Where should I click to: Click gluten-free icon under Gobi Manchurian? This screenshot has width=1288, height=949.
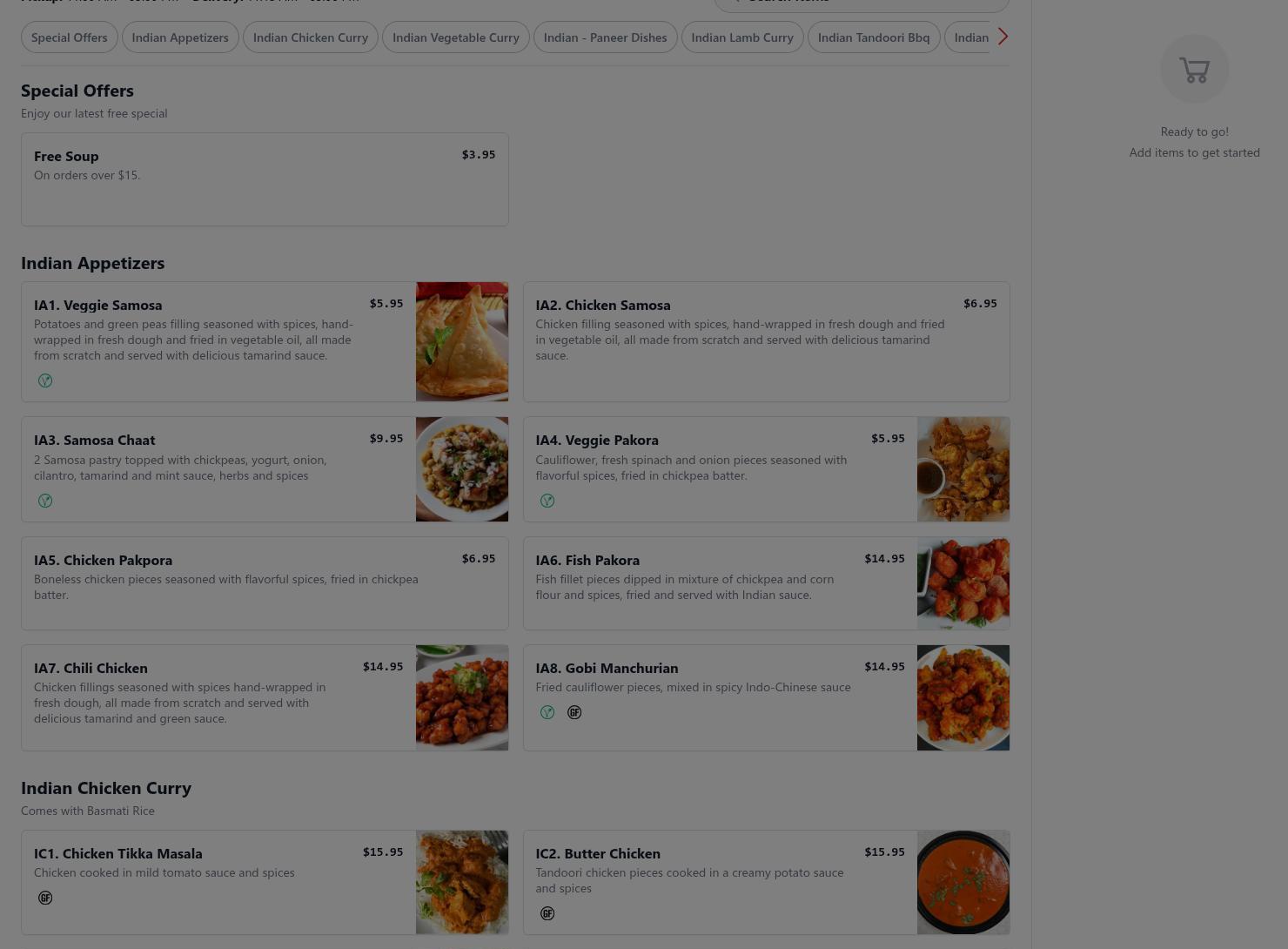click(x=574, y=712)
